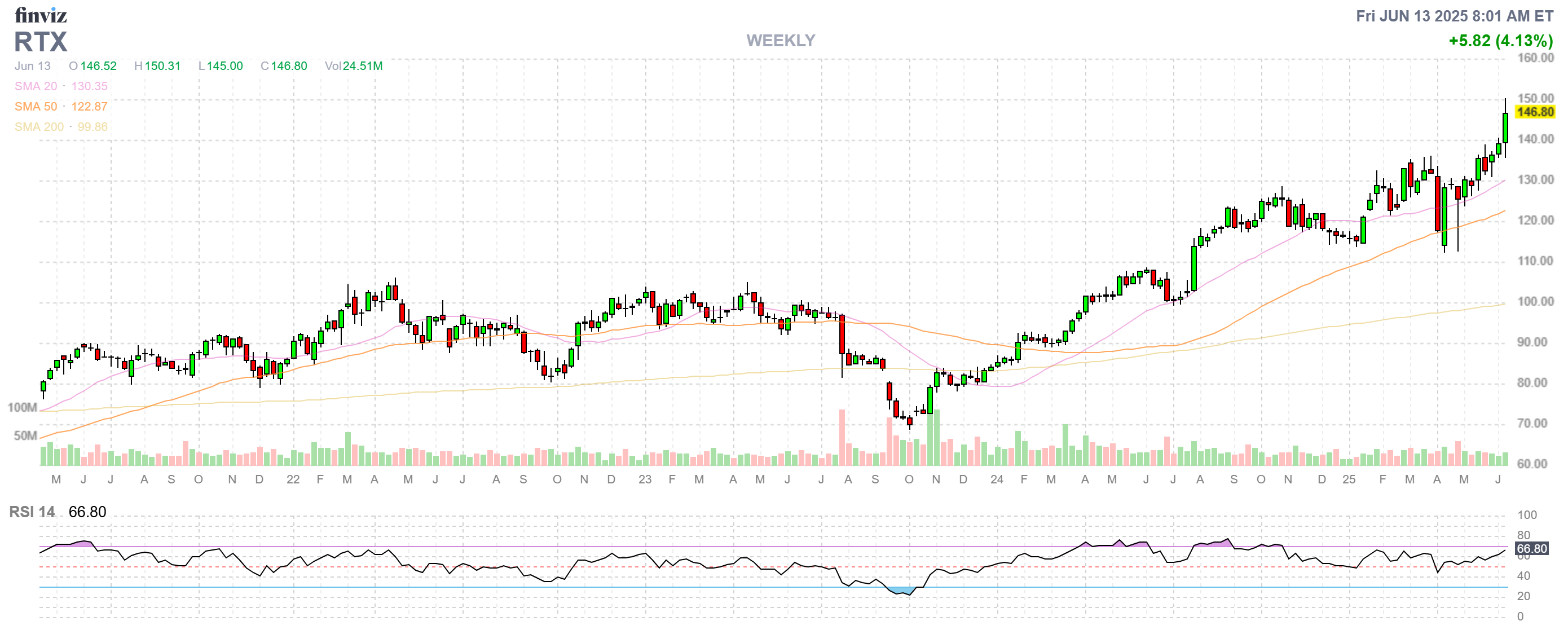Screen dimensions: 1568x634
Task: Click the 100M volume axis label
Action: 23,407
